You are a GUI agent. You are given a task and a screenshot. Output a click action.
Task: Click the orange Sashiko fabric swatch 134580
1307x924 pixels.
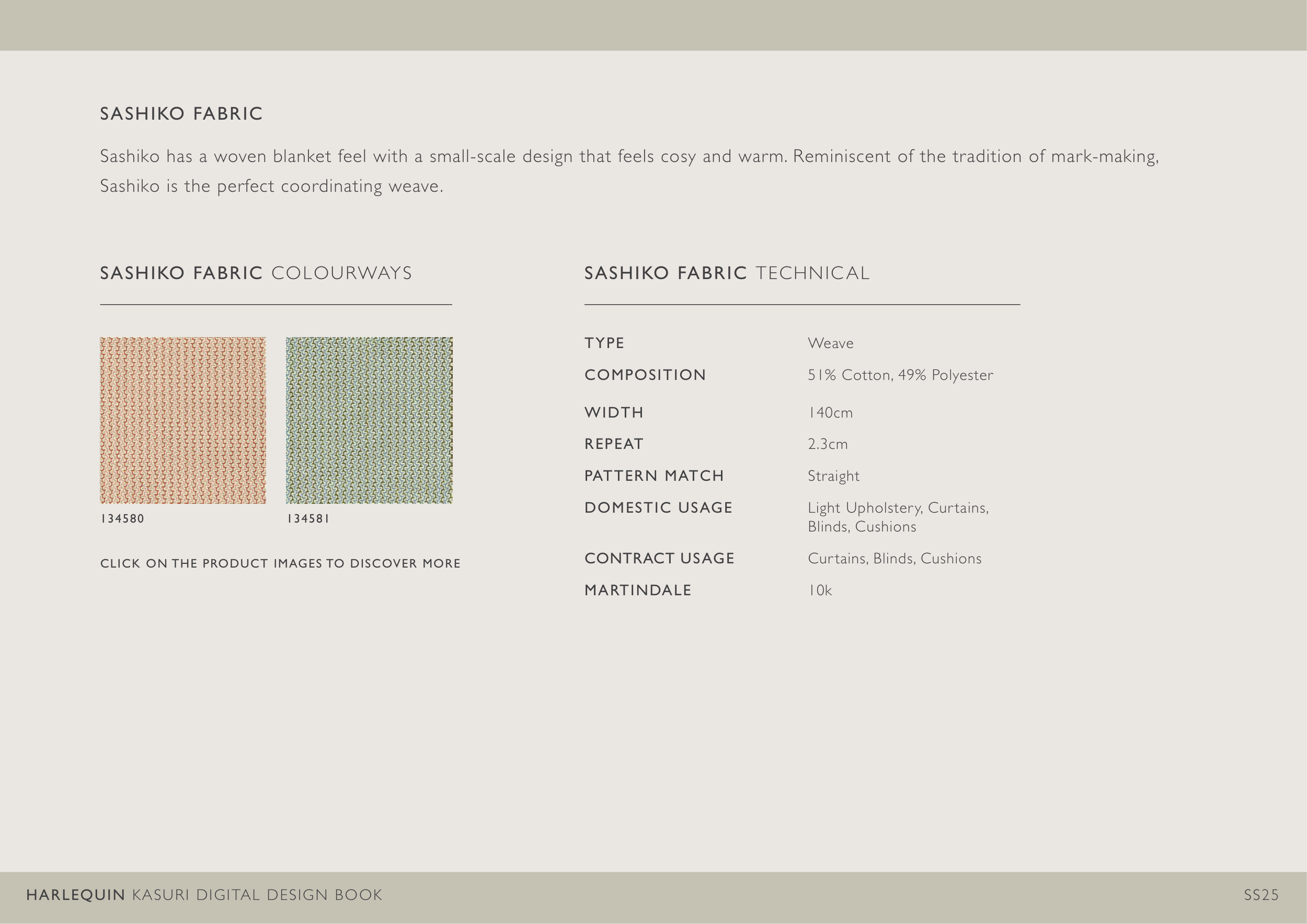(x=183, y=420)
